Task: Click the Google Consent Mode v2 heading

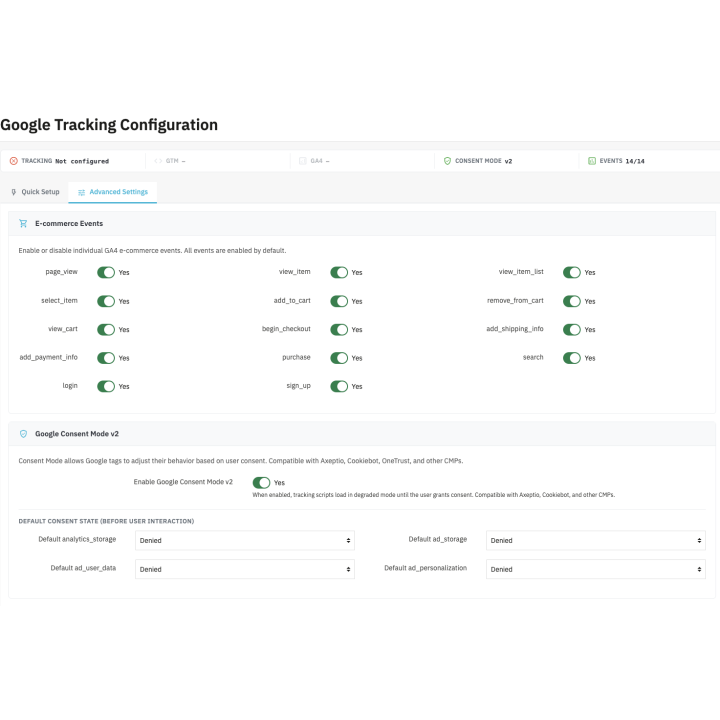Action: pos(77,433)
